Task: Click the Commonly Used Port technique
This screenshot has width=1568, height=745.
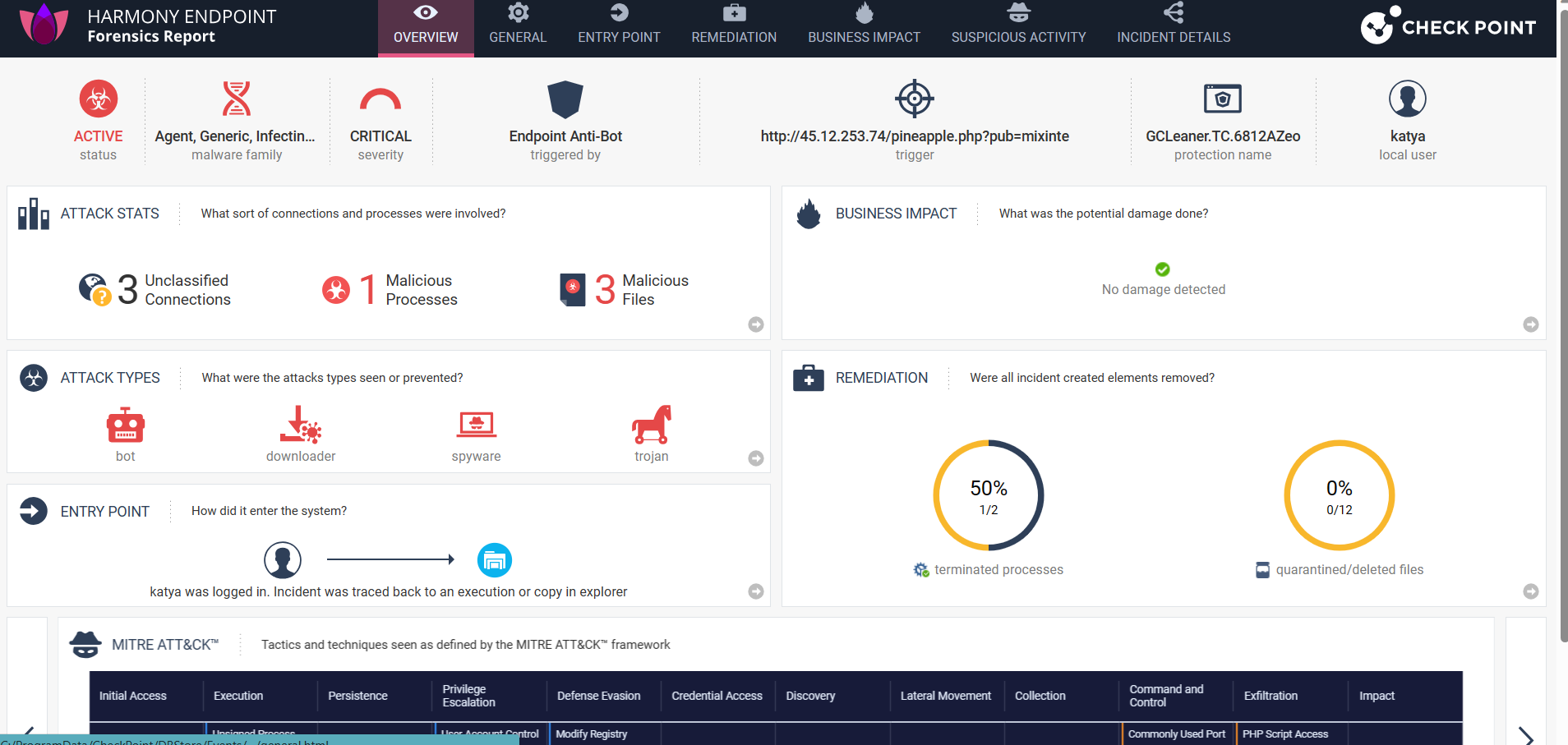Action: [1177, 734]
